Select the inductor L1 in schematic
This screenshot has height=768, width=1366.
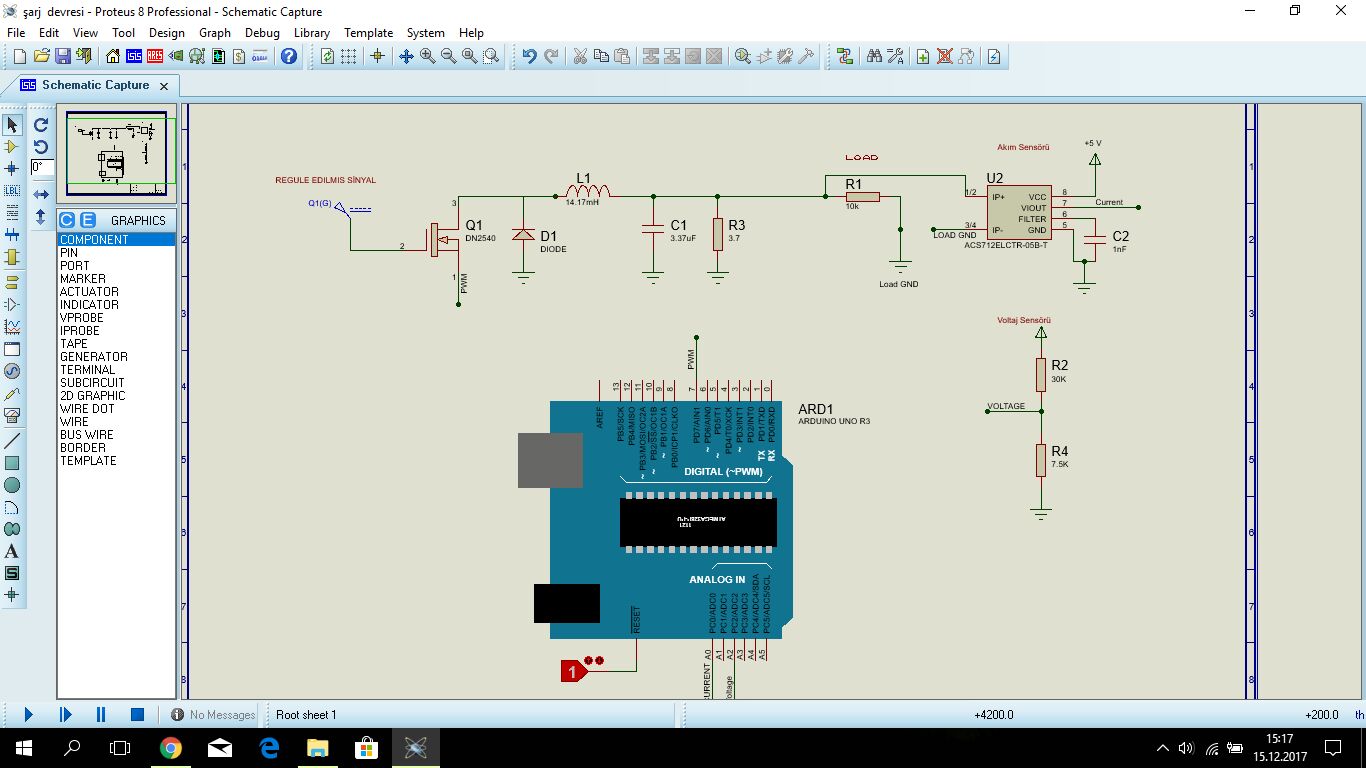tap(588, 191)
